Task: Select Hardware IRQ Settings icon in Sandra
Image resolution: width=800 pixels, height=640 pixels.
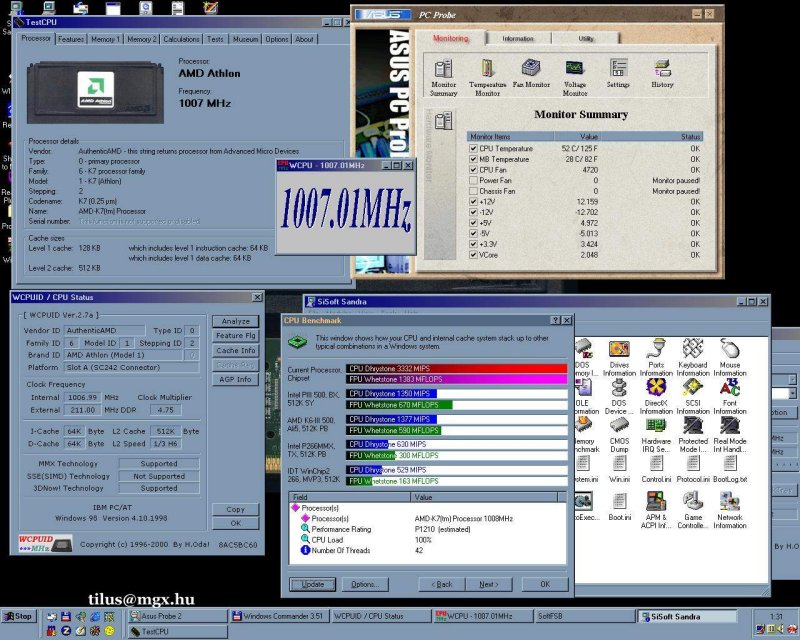Action: (656, 435)
